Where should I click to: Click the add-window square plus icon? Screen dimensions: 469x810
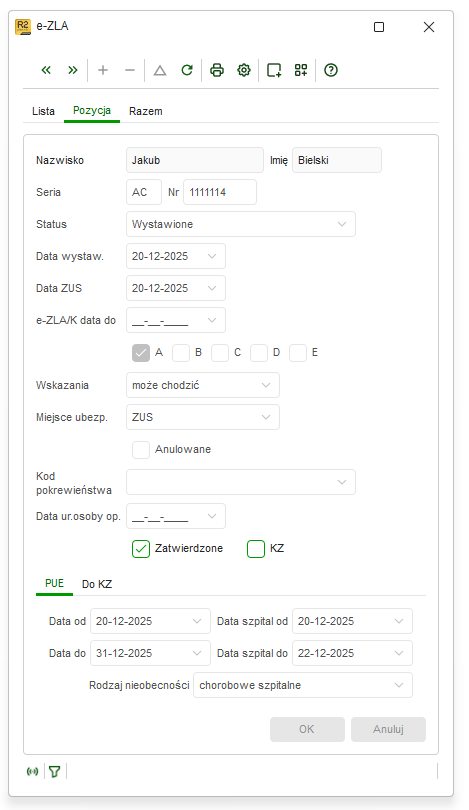[274, 70]
